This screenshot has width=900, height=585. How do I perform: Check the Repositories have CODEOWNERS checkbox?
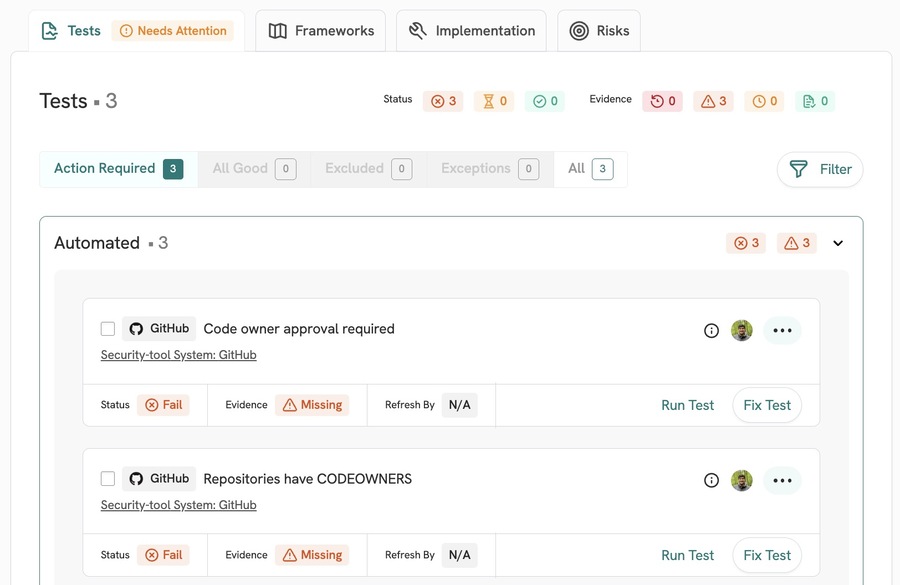pyautogui.click(x=108, y=479)
